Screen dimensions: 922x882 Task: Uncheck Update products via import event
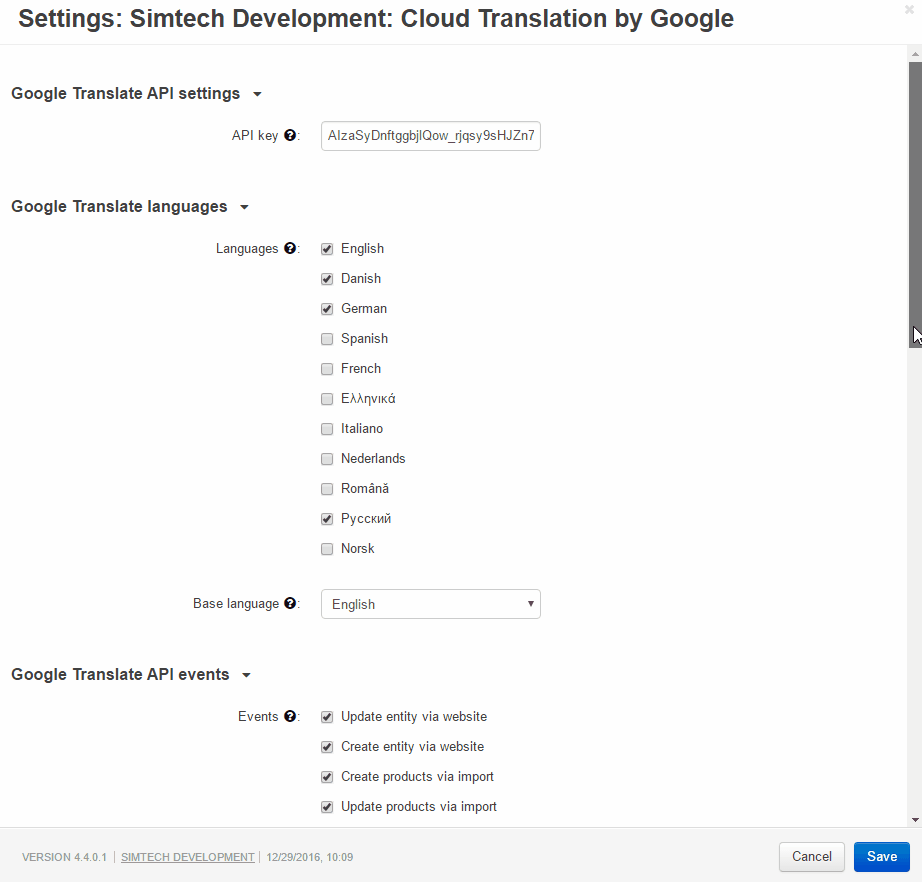(x=327, y=807)
